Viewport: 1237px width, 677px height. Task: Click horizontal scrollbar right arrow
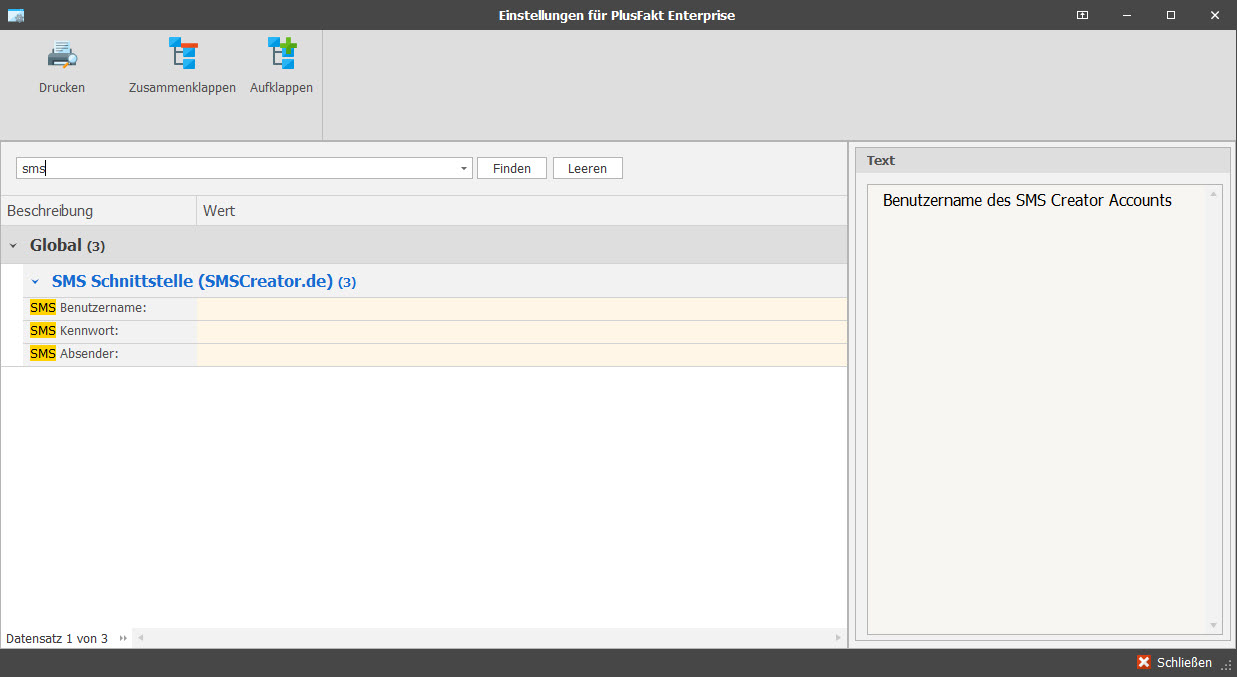point(839,638)
